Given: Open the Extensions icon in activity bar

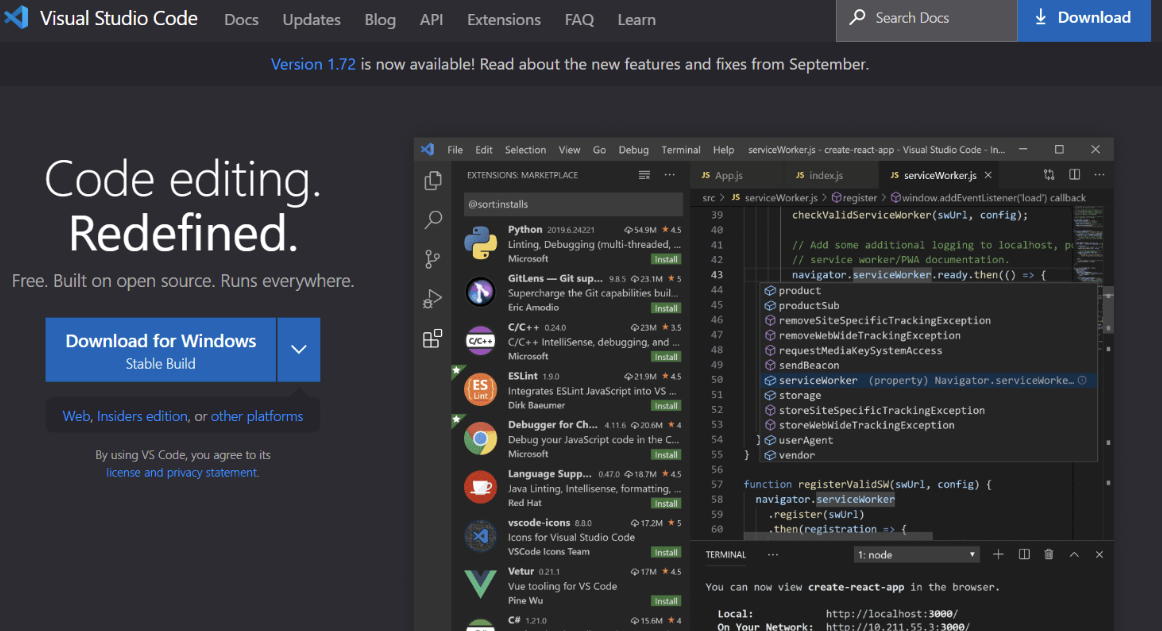Looking at the screenshot, I should 433,338.
